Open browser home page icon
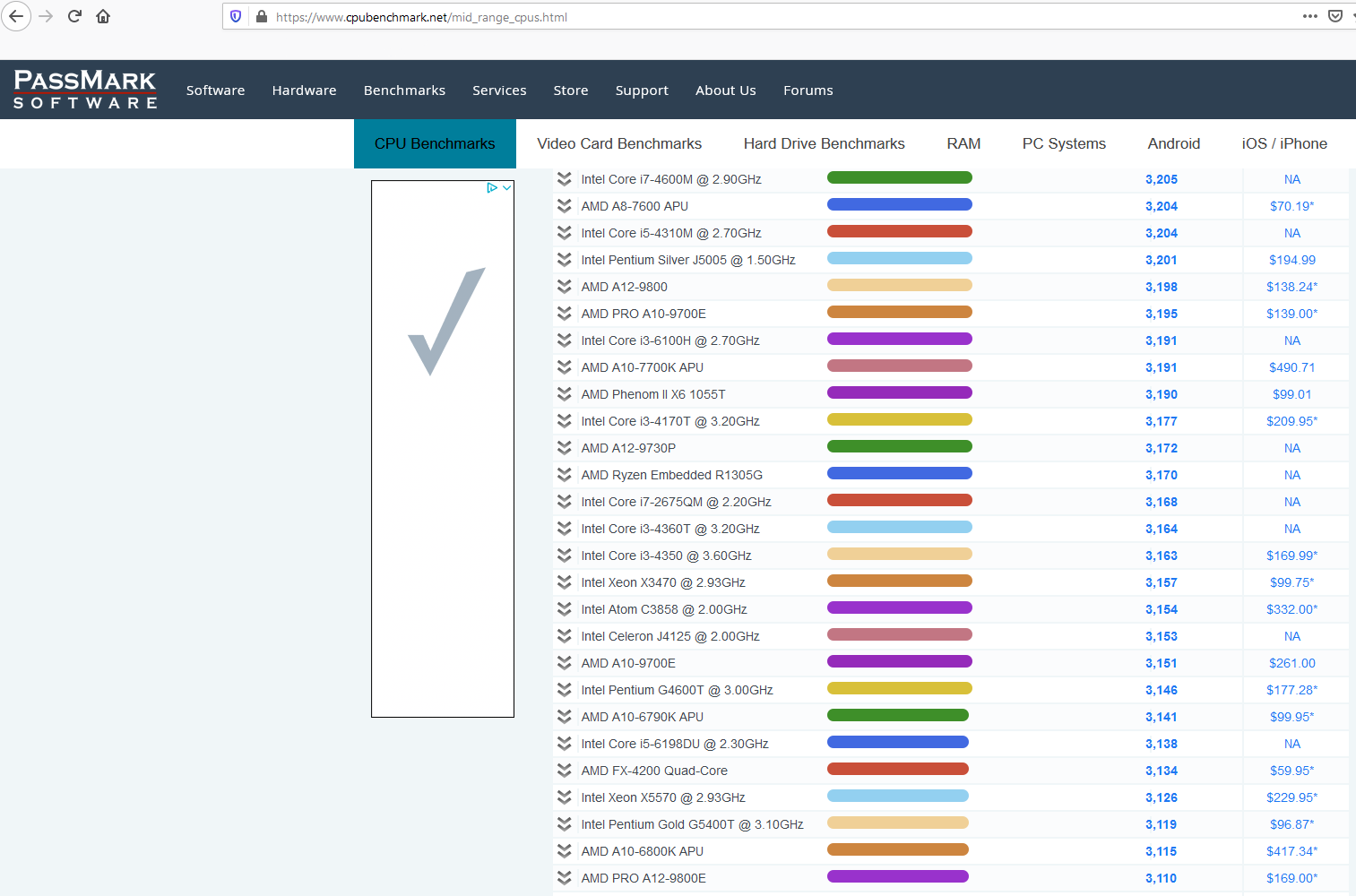 click(x=103, y=16)
